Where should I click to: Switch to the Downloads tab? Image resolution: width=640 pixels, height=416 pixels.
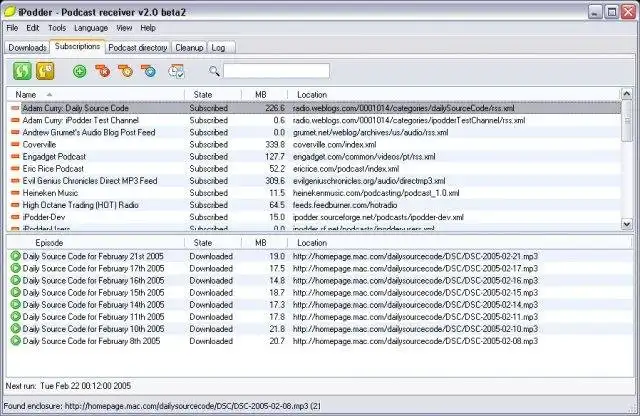27,47
